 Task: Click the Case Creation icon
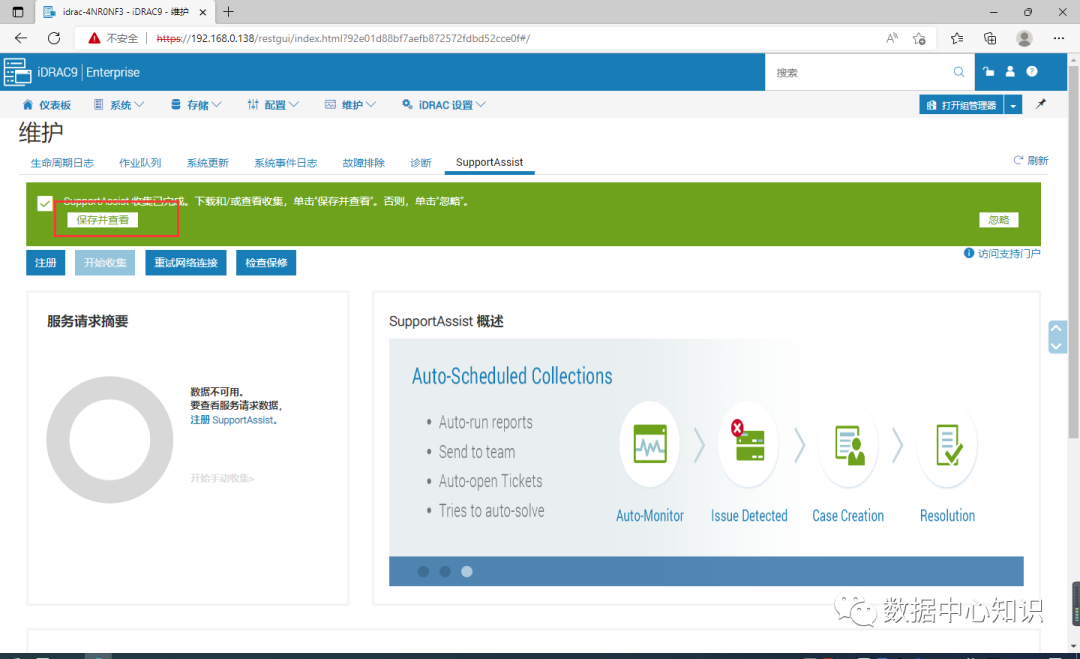849,444
